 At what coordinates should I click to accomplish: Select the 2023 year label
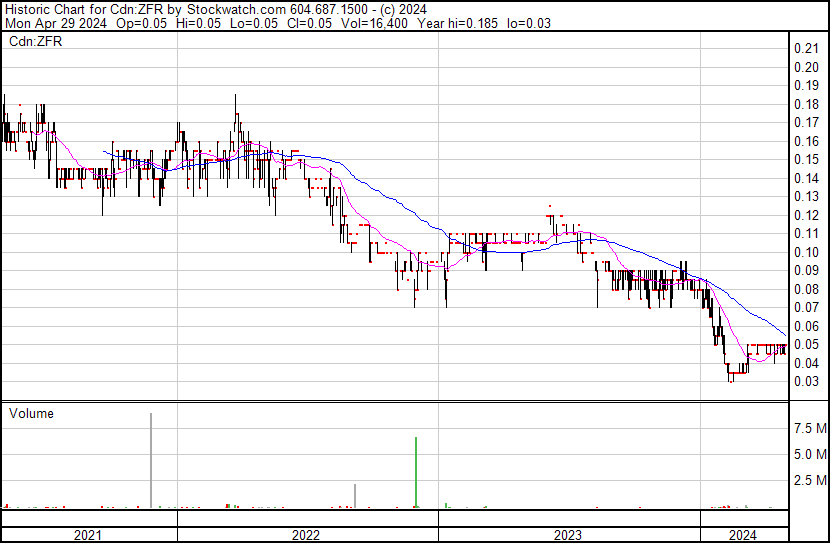[x=568, y=535]
